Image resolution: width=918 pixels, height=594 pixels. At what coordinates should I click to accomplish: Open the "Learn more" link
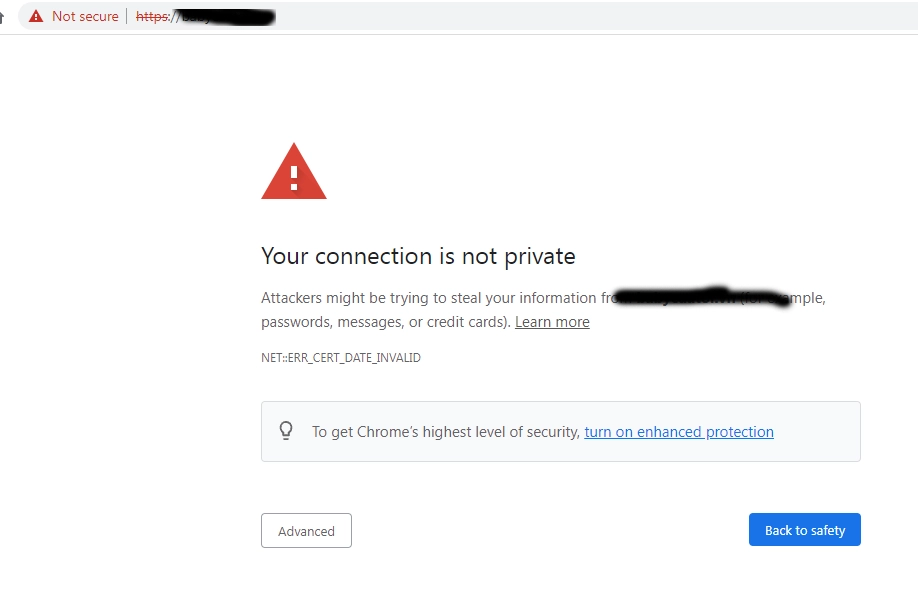[552, 322]
